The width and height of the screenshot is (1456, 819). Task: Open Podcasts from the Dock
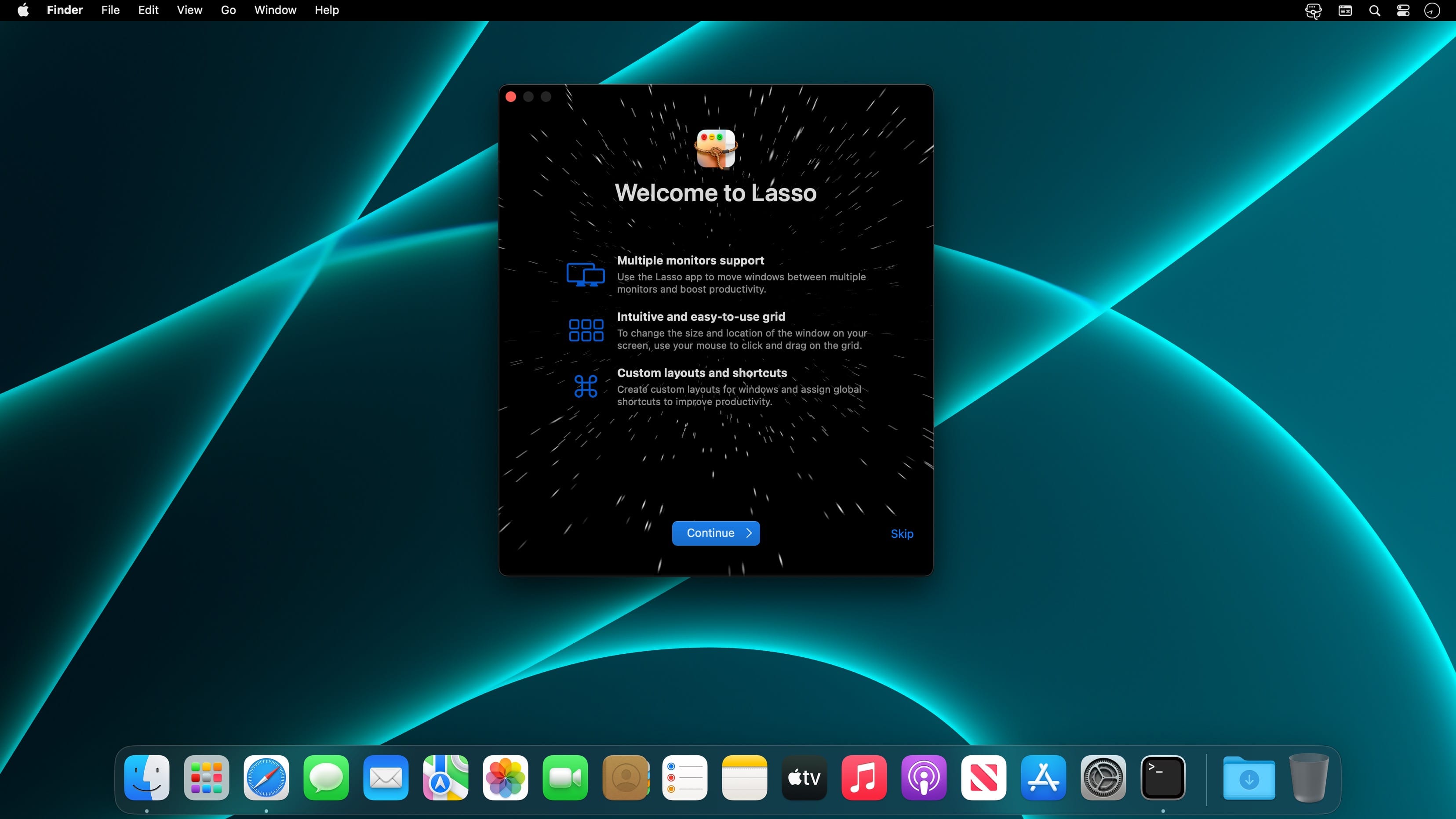coord(924,778)
